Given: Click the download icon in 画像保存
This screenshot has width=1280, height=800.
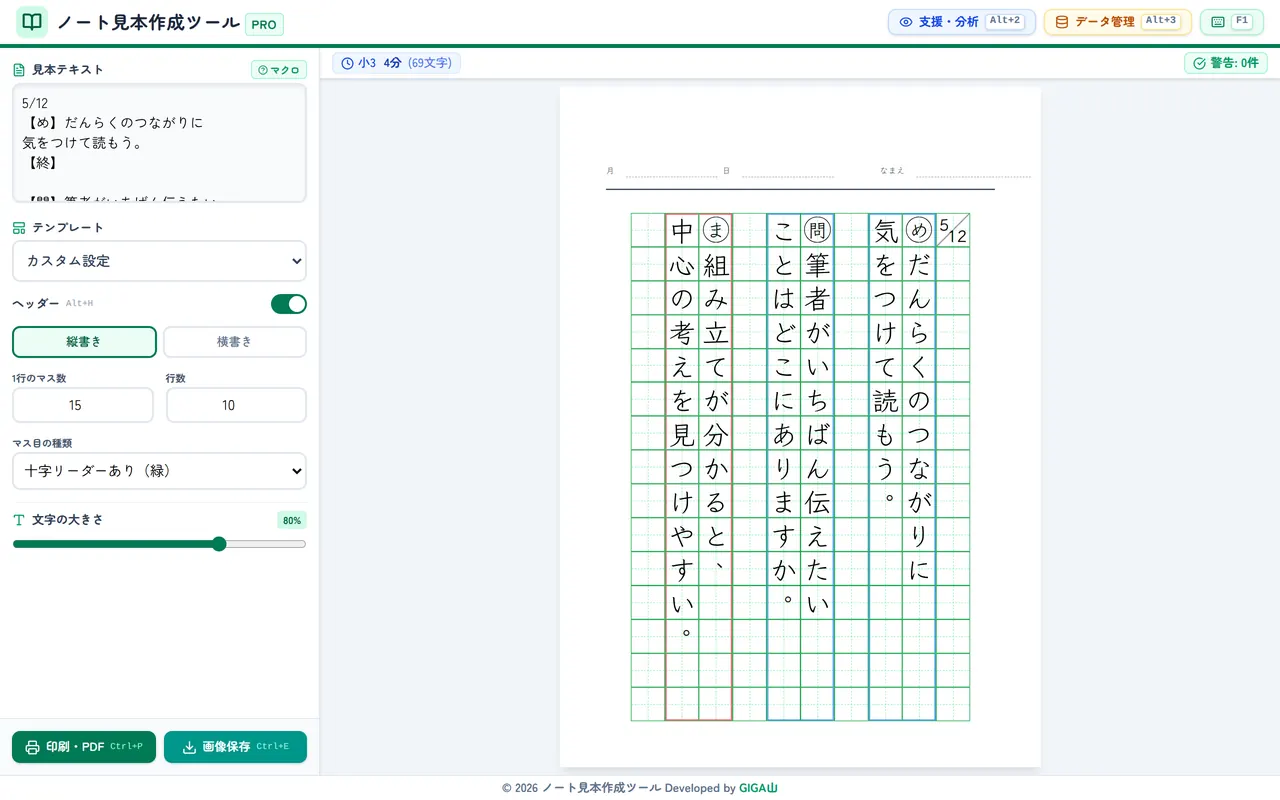Looking at the screenshot, I should (189, 747).
